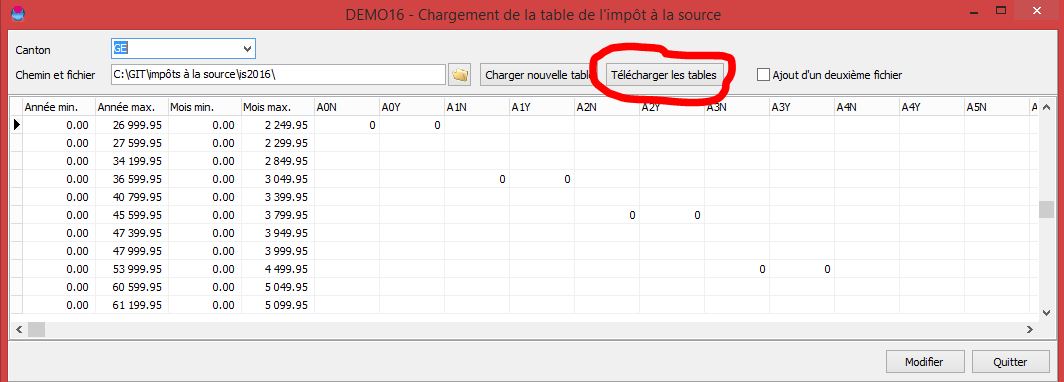Open the Canton dropdown list
The height and width of the screenshot is (382, 1064).
click(247, 49)
